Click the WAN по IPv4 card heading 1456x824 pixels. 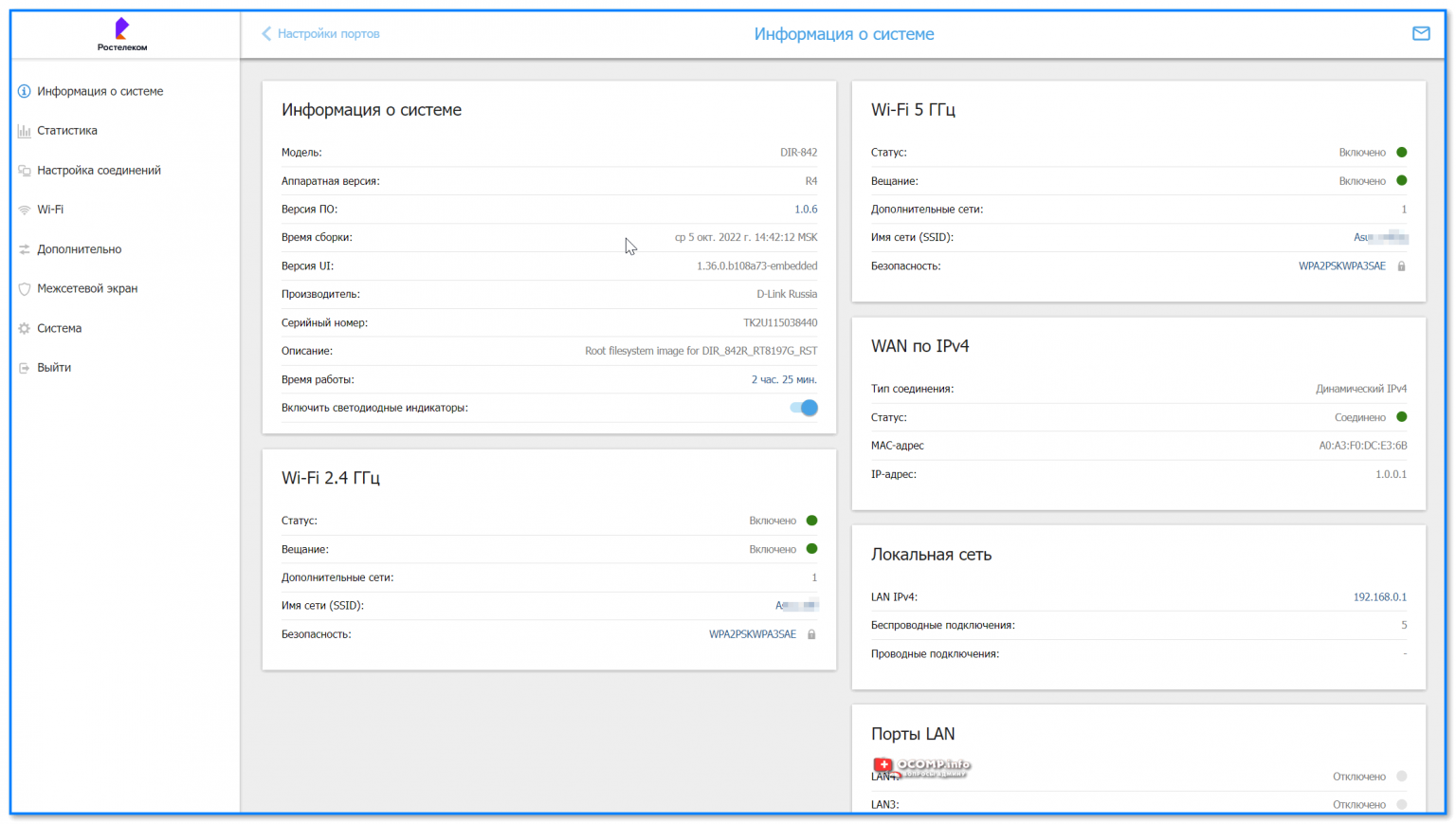pyautogui.click(x=919, y=346)
